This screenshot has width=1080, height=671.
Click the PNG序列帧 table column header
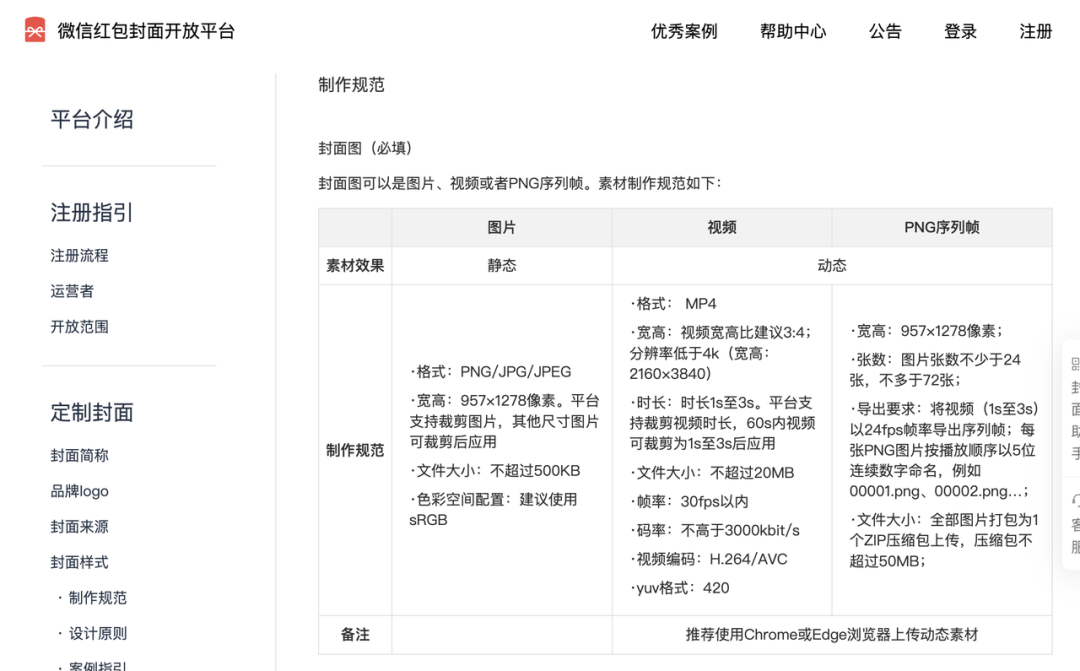click(x=942, y=227)
